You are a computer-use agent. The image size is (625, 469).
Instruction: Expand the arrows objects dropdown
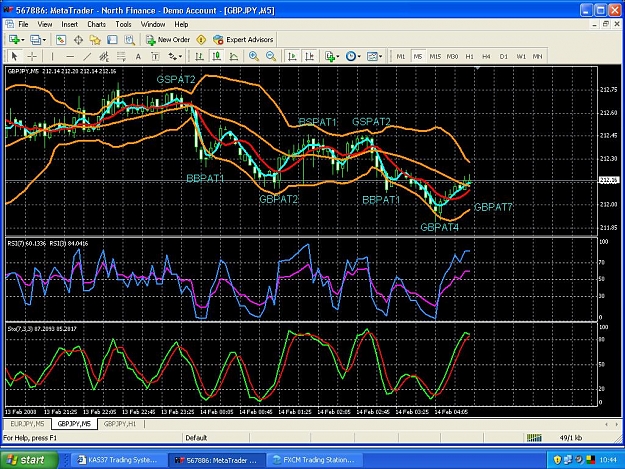tap(180, 57)
